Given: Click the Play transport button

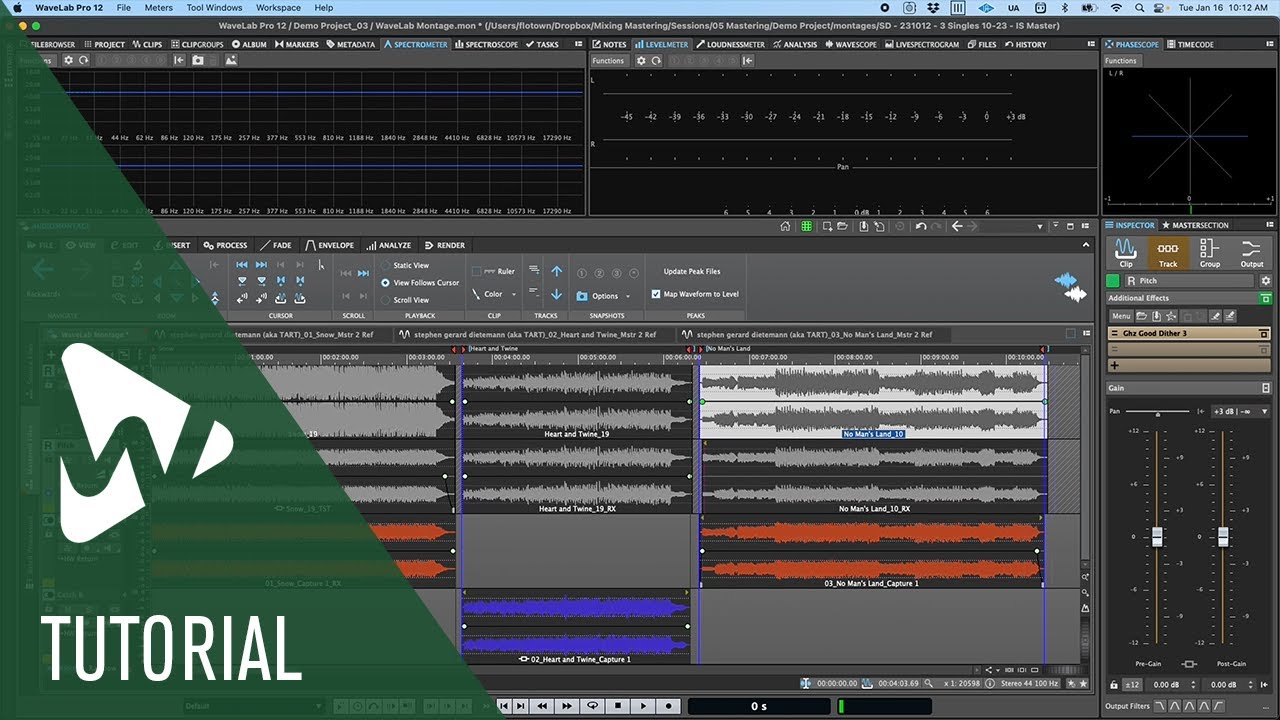Looking at the screenshot, I should (x=644, y=706).
